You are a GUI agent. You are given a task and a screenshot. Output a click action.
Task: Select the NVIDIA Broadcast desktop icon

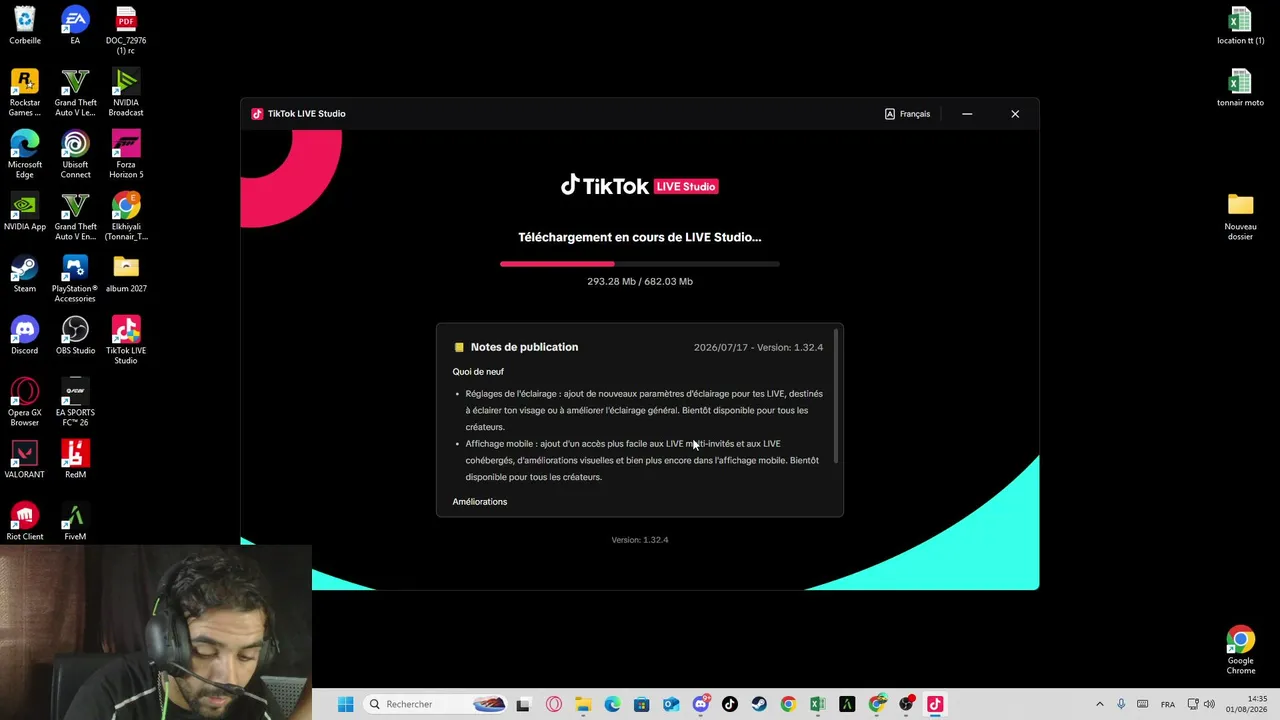126,93
